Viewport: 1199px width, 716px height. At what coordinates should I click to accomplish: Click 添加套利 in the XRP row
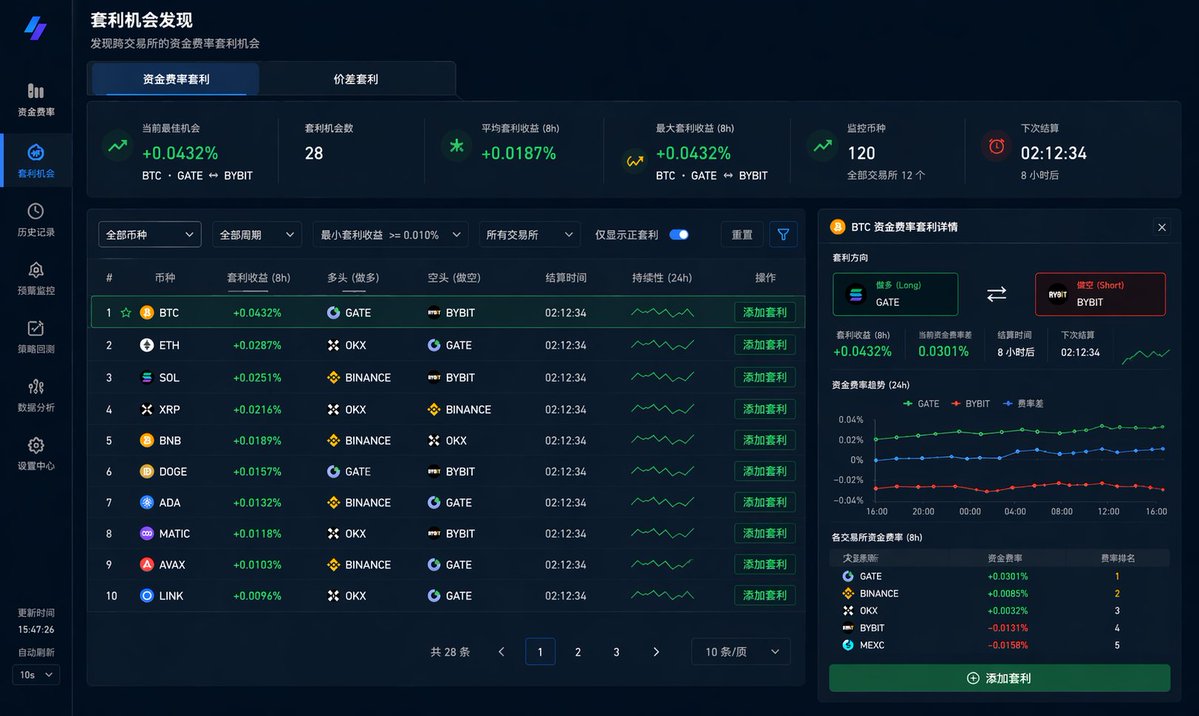(x=765, y=409)
